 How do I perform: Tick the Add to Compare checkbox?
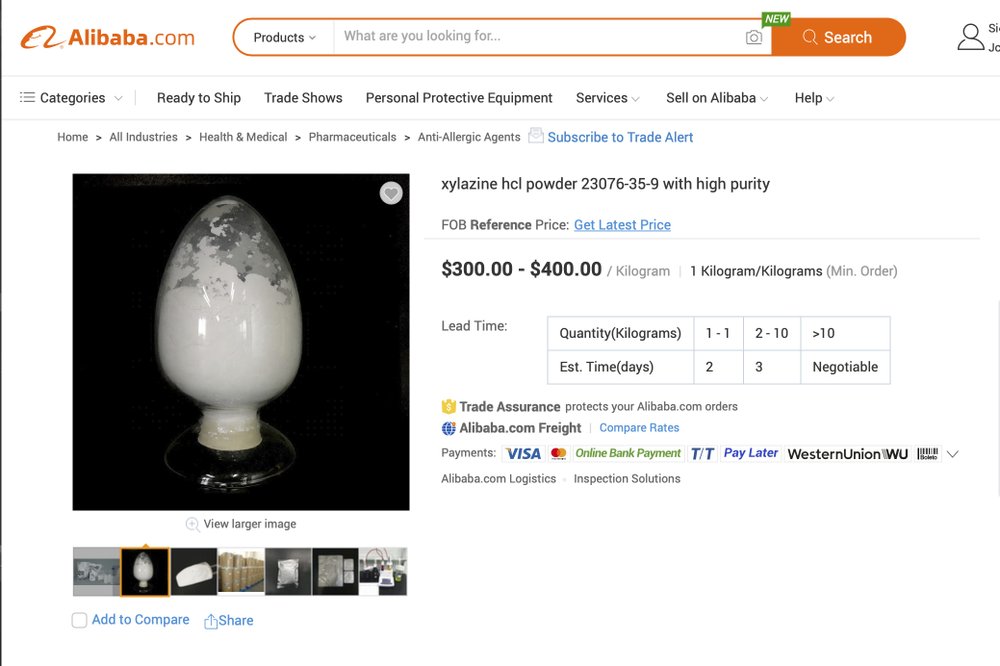[x=80, y=620]
